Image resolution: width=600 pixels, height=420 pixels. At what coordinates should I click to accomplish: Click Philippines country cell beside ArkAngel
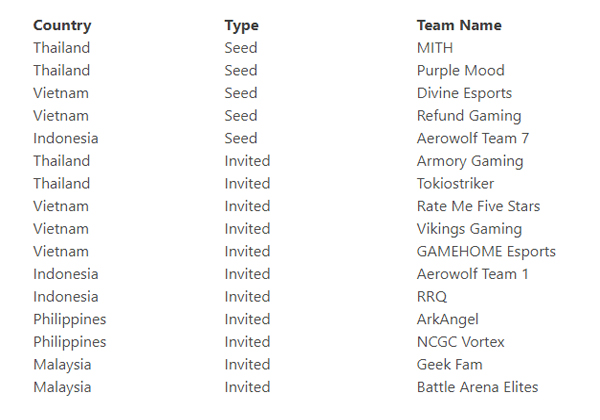click(x=70, y=319)
